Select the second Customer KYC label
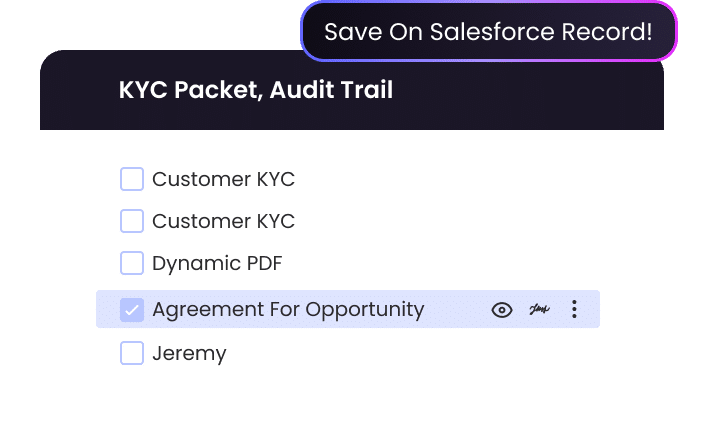Viewport: 704px width, 446px height. pyautogui.click(x=223, y=222)
